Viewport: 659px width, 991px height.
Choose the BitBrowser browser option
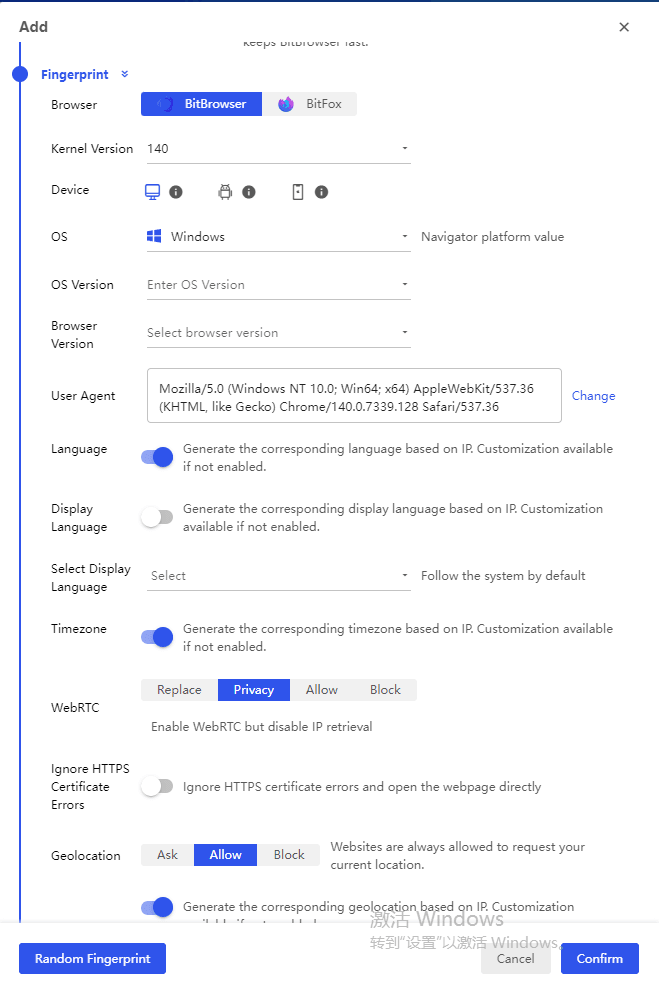[202, 104]
